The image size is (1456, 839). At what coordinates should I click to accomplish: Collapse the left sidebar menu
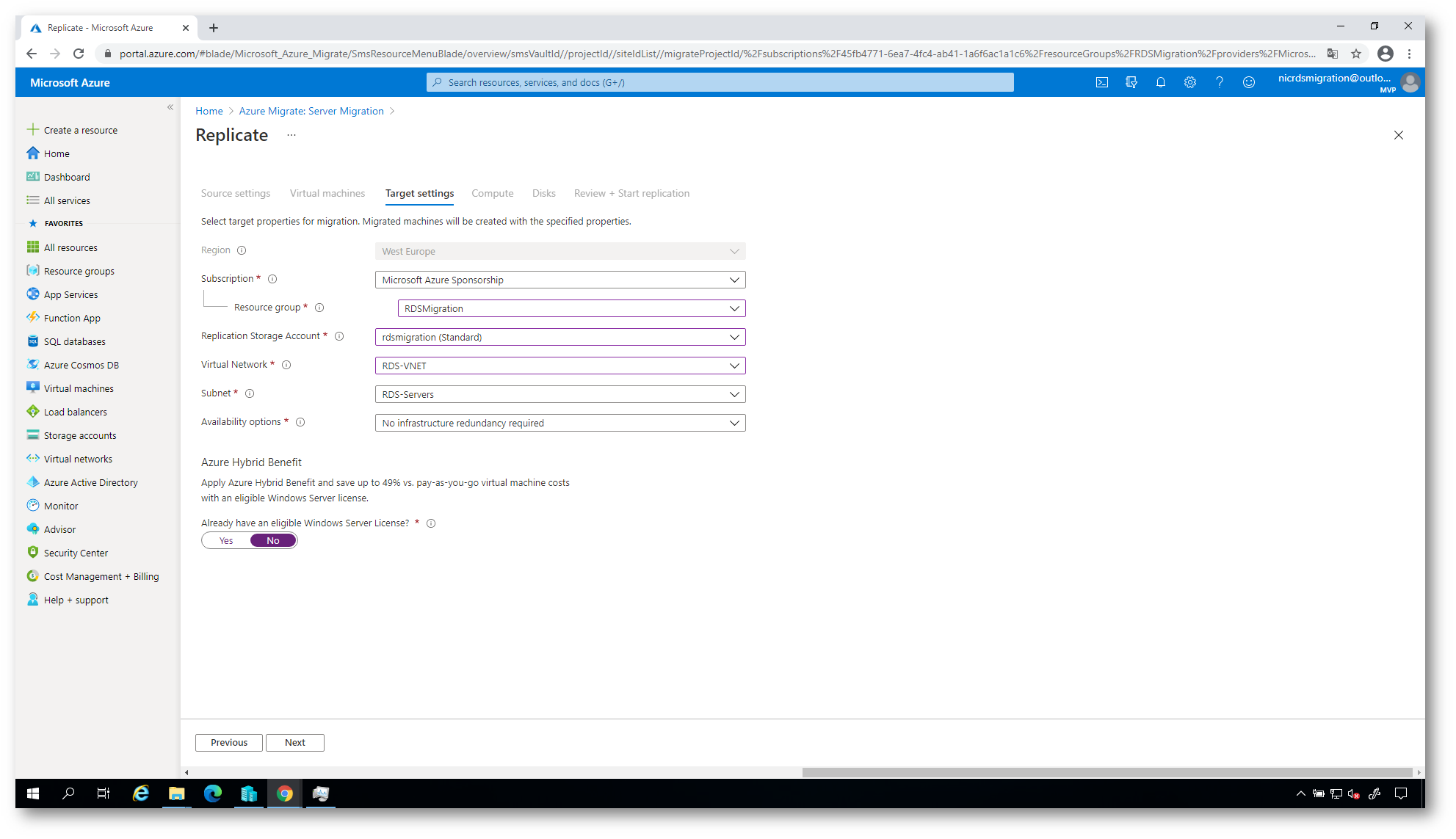170,107
